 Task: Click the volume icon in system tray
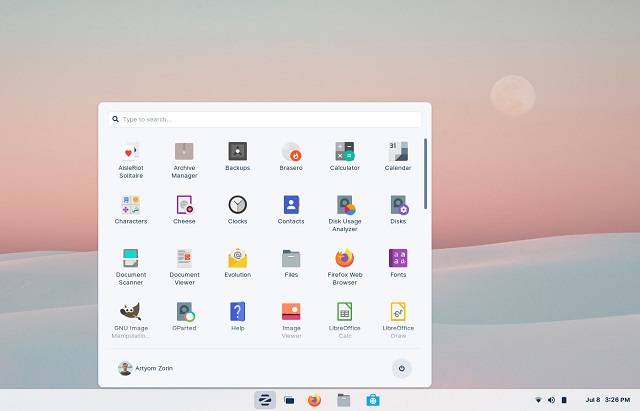[551, 400]
